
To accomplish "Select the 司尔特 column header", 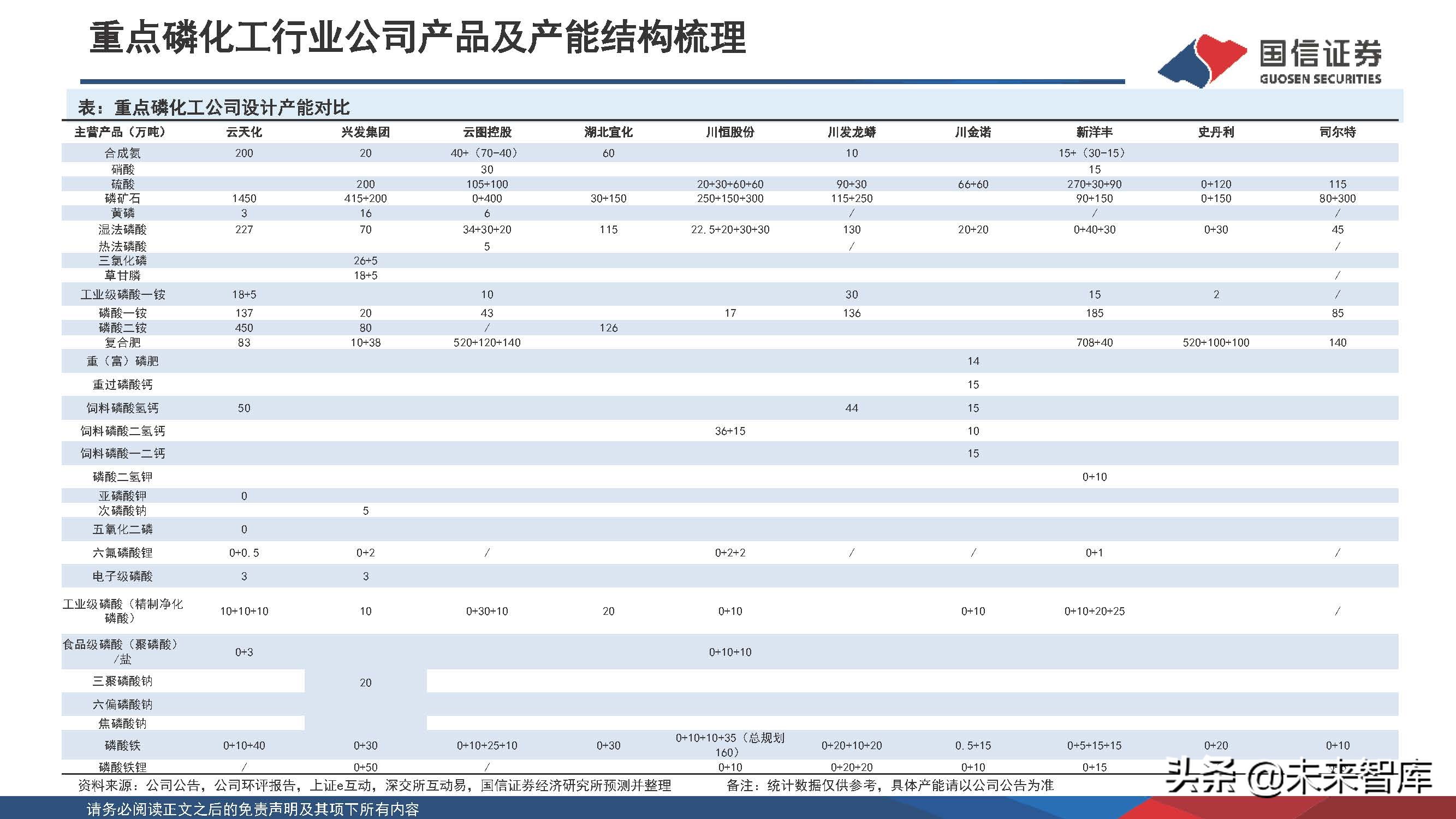I will pyautogui.click(x=1337, y=132).
